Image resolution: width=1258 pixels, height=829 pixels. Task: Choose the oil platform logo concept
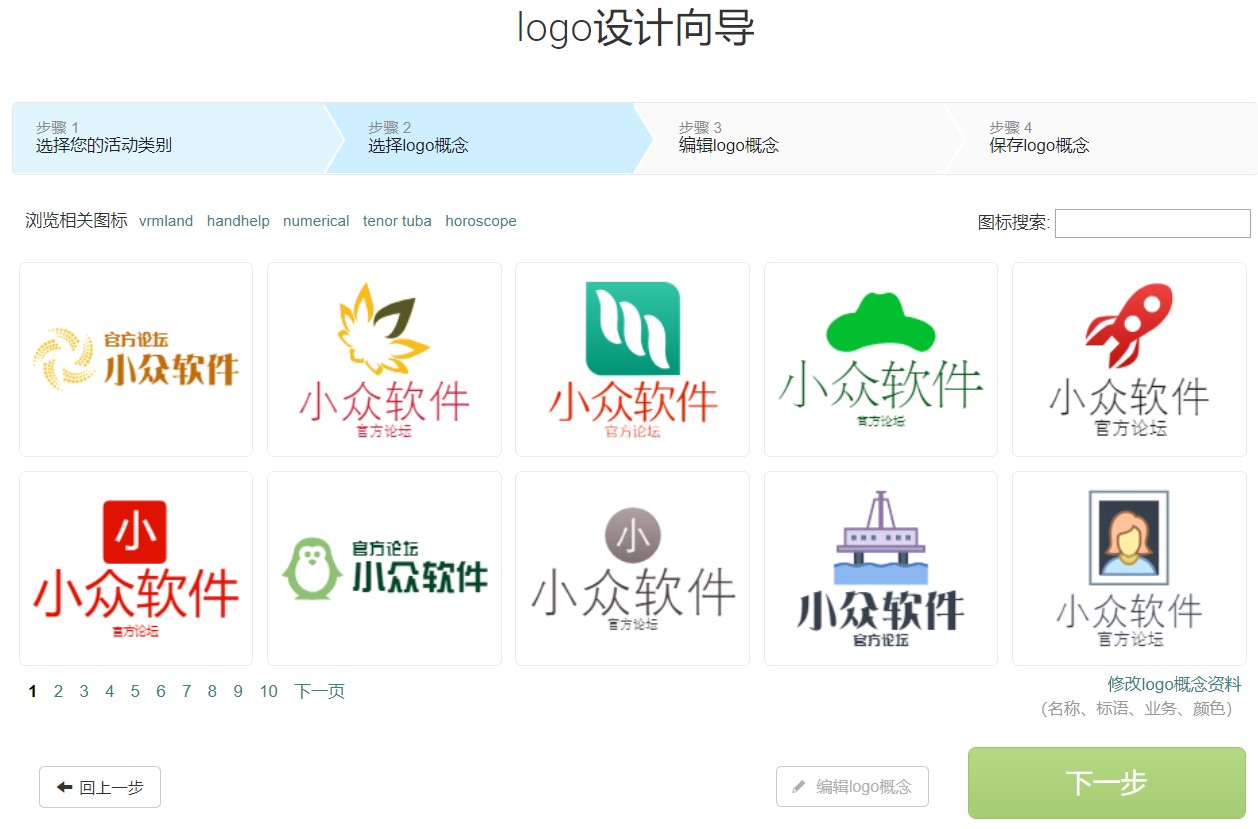tap(880, 568)
